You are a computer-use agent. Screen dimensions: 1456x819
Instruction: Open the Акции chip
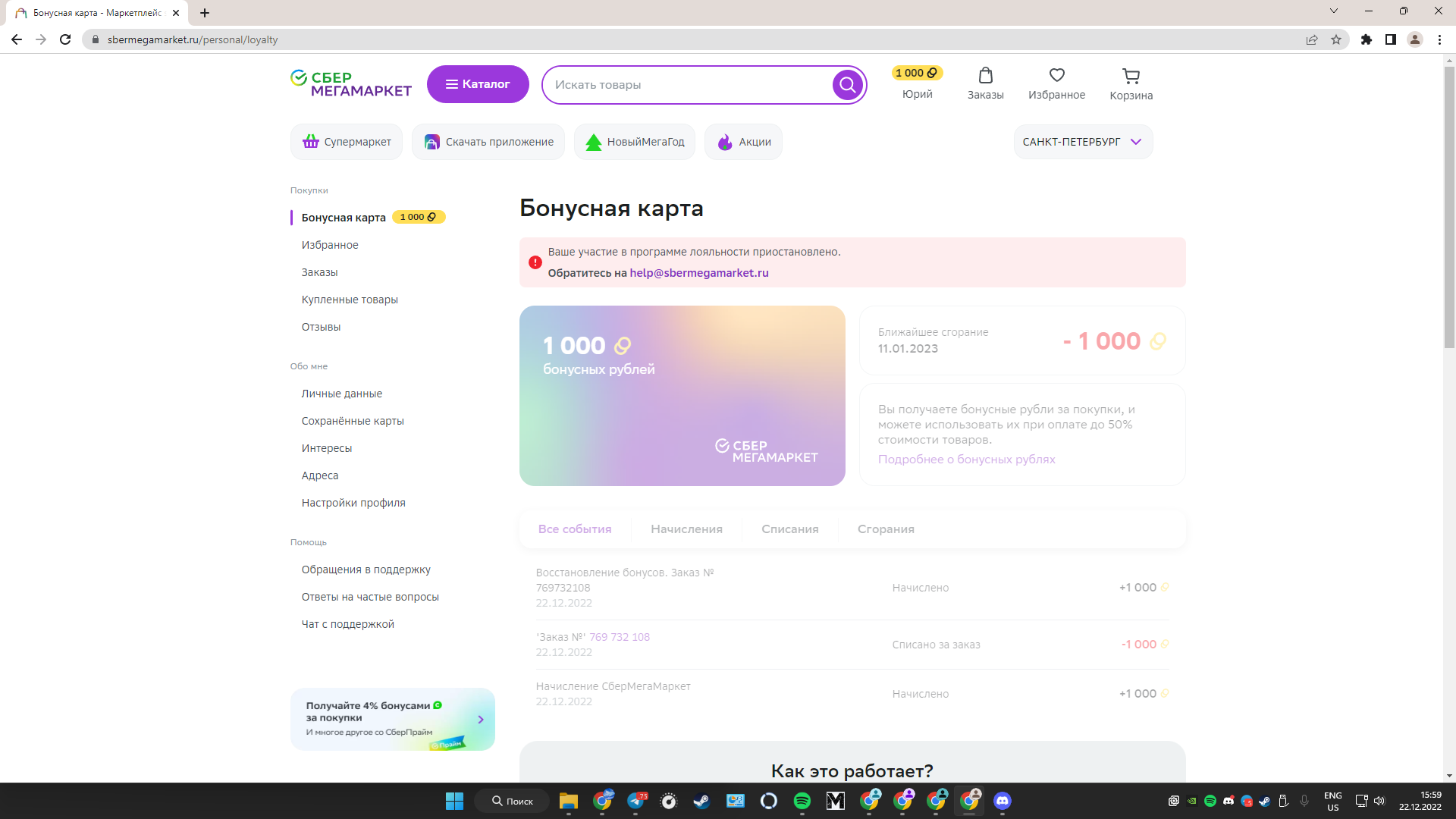point(743,142)
